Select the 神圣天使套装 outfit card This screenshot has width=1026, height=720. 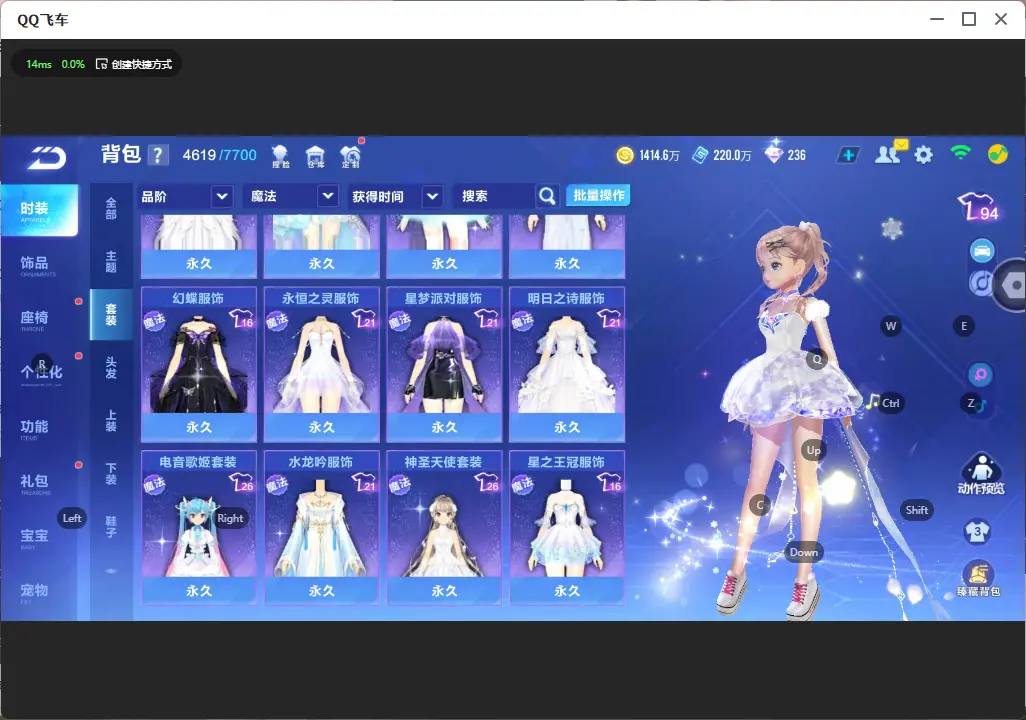(x=444, y=528)
